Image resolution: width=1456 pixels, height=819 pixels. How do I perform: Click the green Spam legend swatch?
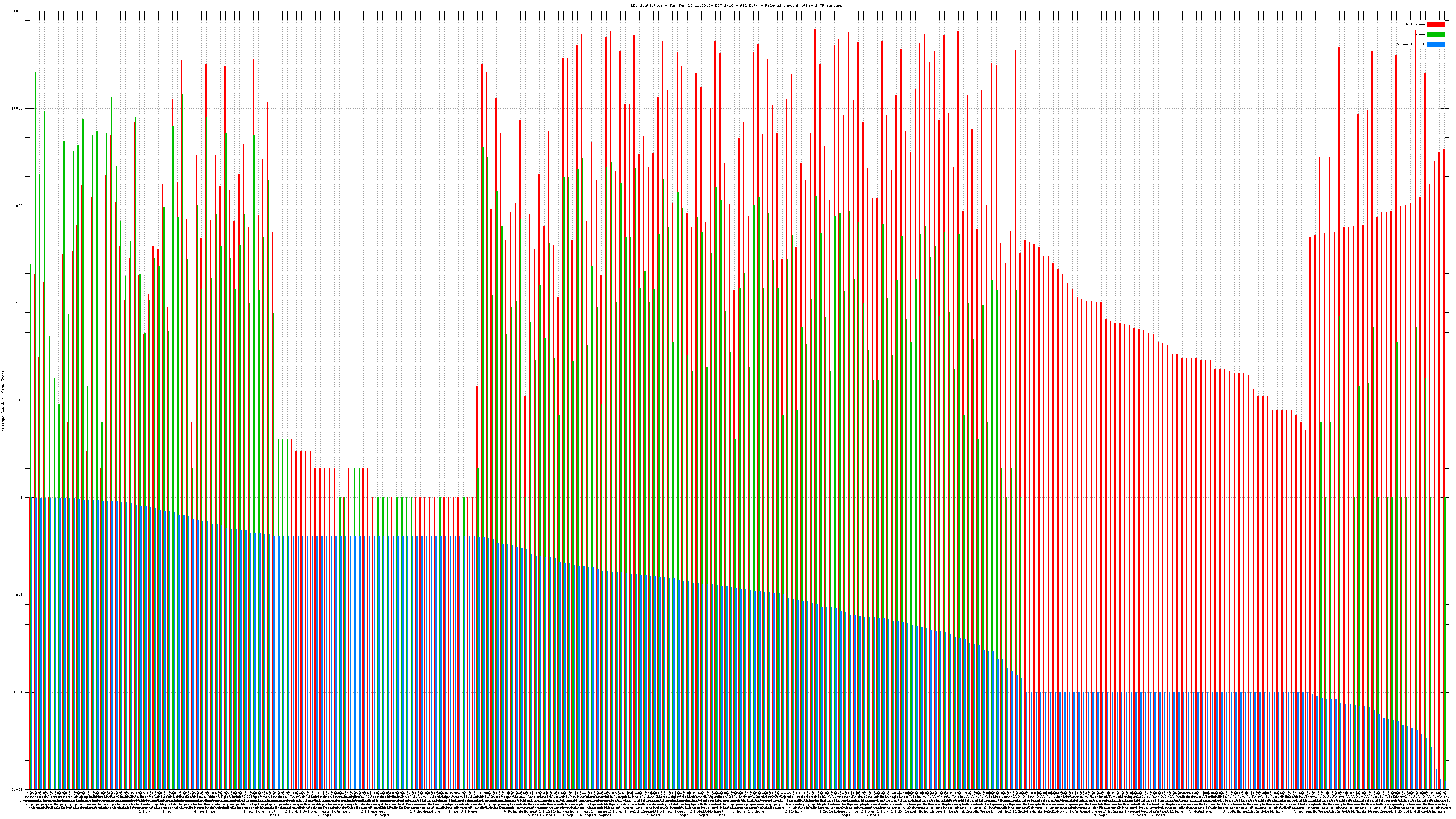click(x=1435, y=35)
